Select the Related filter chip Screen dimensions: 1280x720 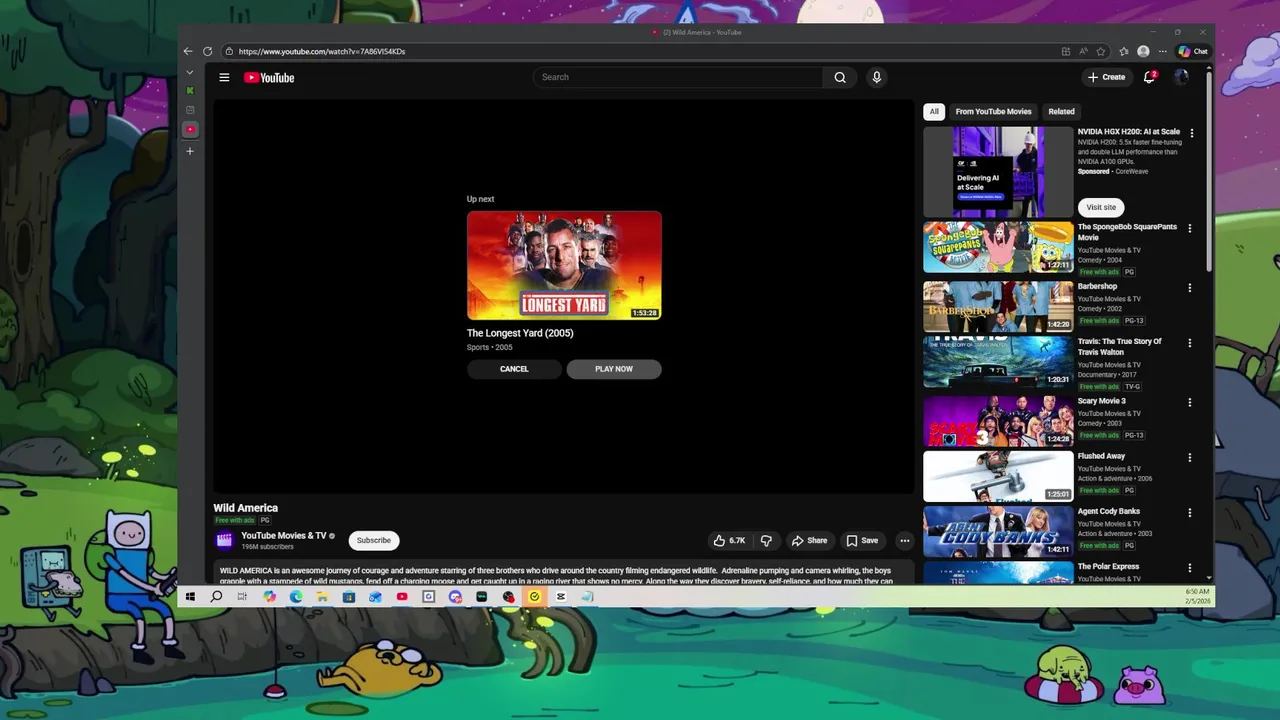[x=1061, y=111]
